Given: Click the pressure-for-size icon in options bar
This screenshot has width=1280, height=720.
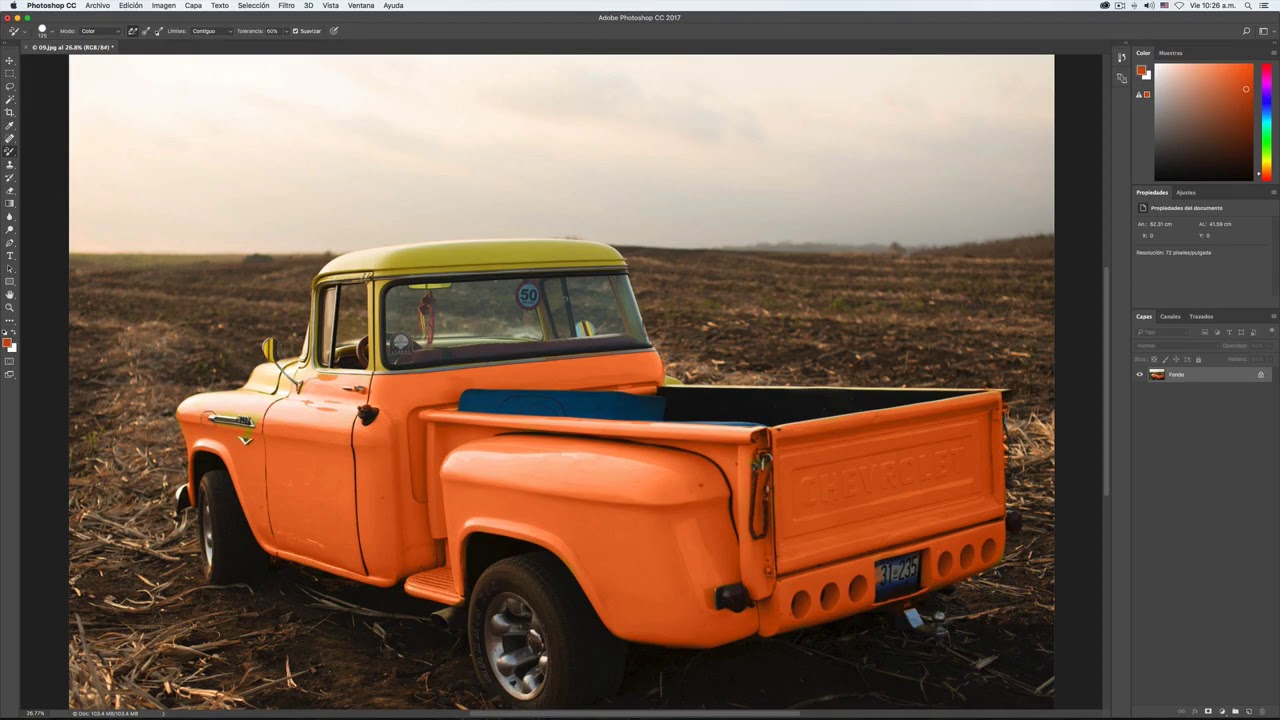Looking at the screenshot, I should (334, 31).
